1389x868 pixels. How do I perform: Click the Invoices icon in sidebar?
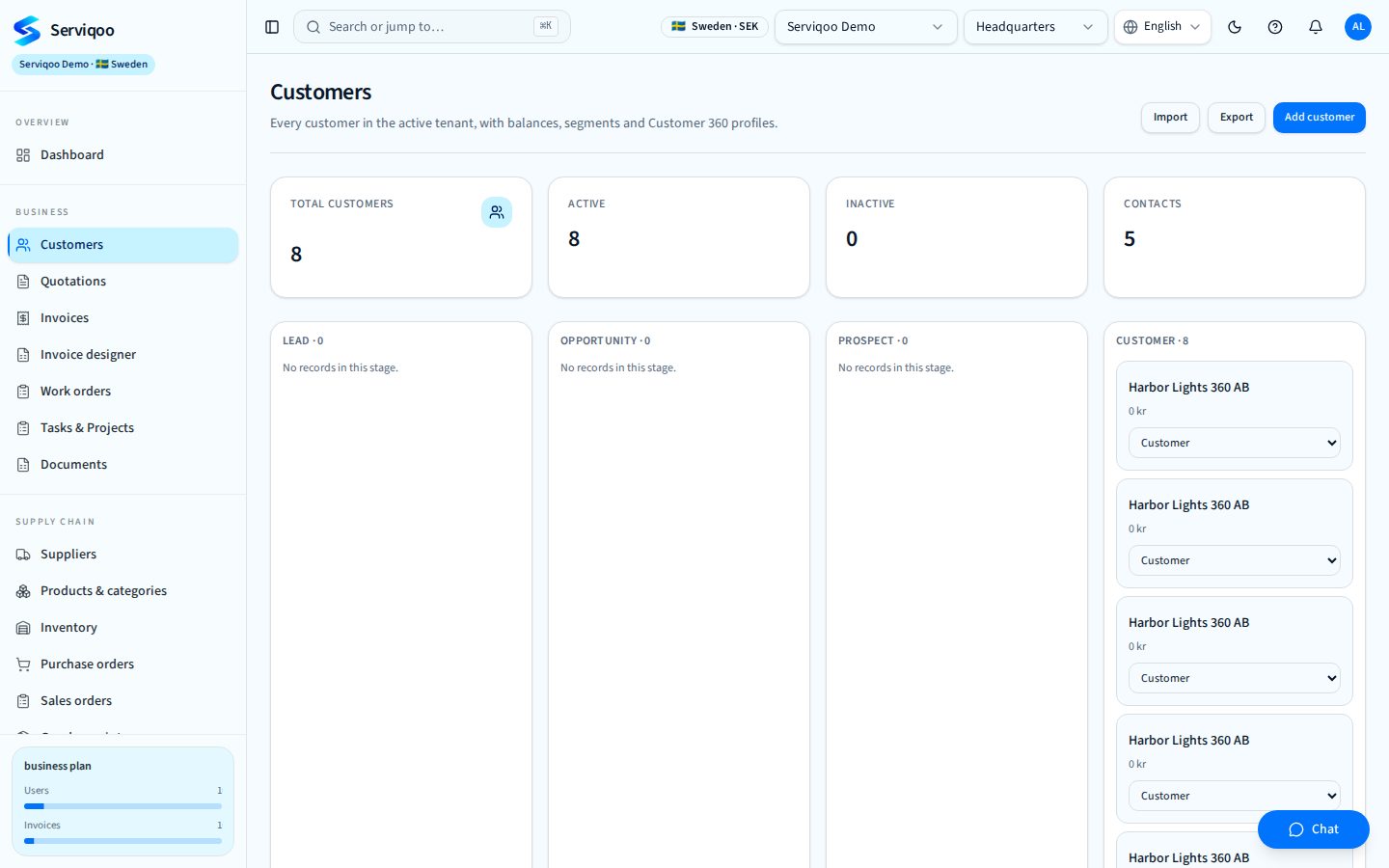(x=23, y=318)
